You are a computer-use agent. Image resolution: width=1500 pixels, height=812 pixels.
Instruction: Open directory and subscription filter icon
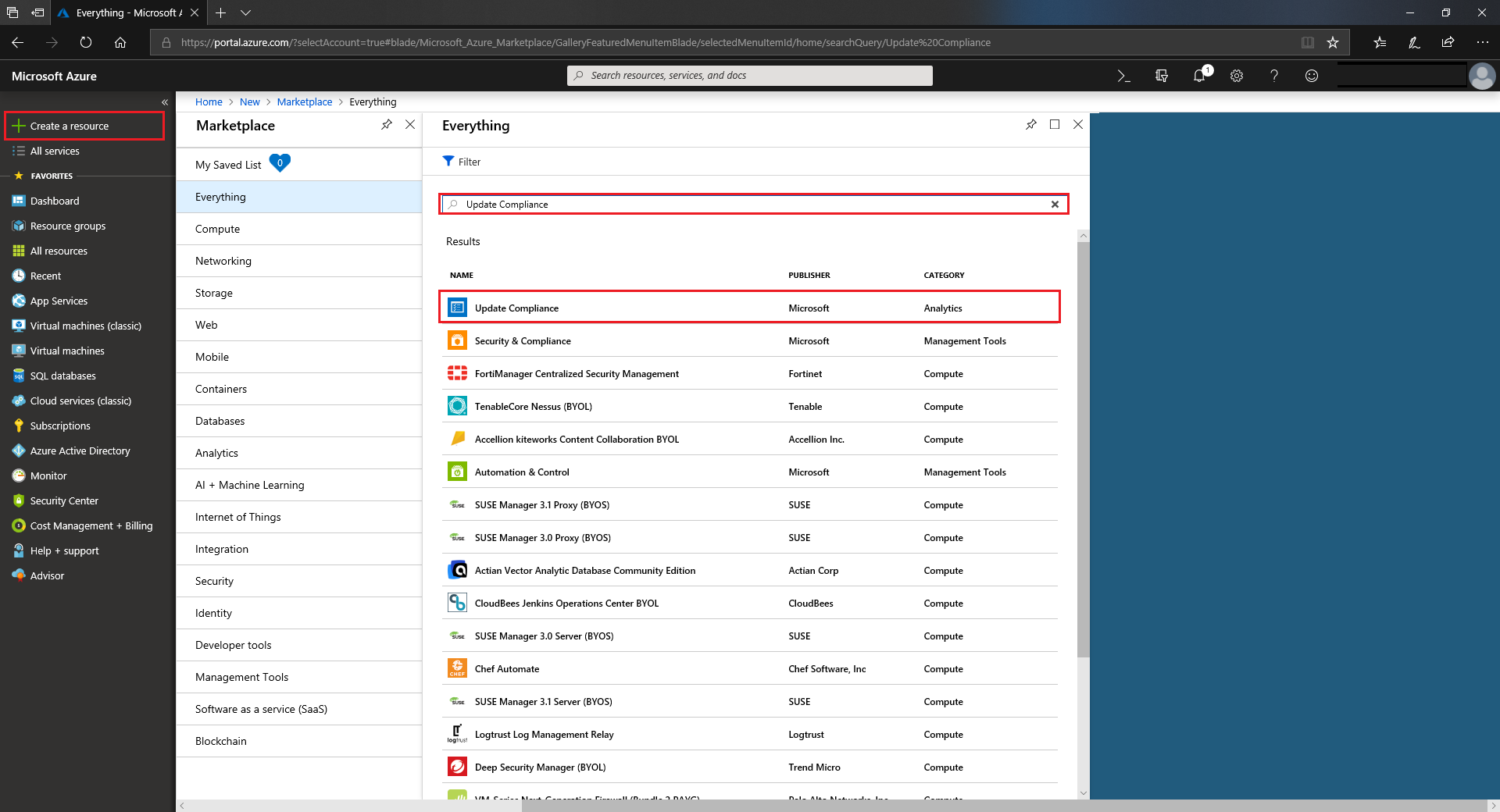click(x=1162, y=76)
